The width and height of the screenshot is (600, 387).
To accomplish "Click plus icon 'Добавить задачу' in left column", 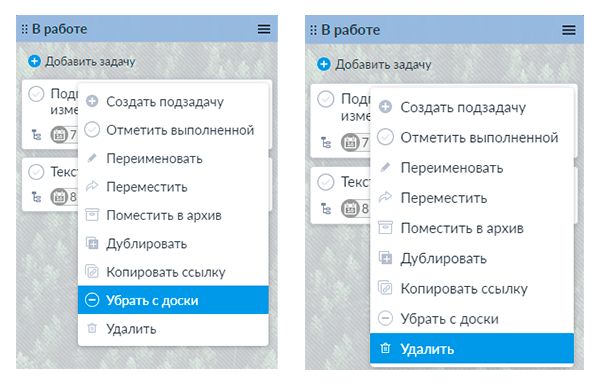I will [x=34, y=61].
